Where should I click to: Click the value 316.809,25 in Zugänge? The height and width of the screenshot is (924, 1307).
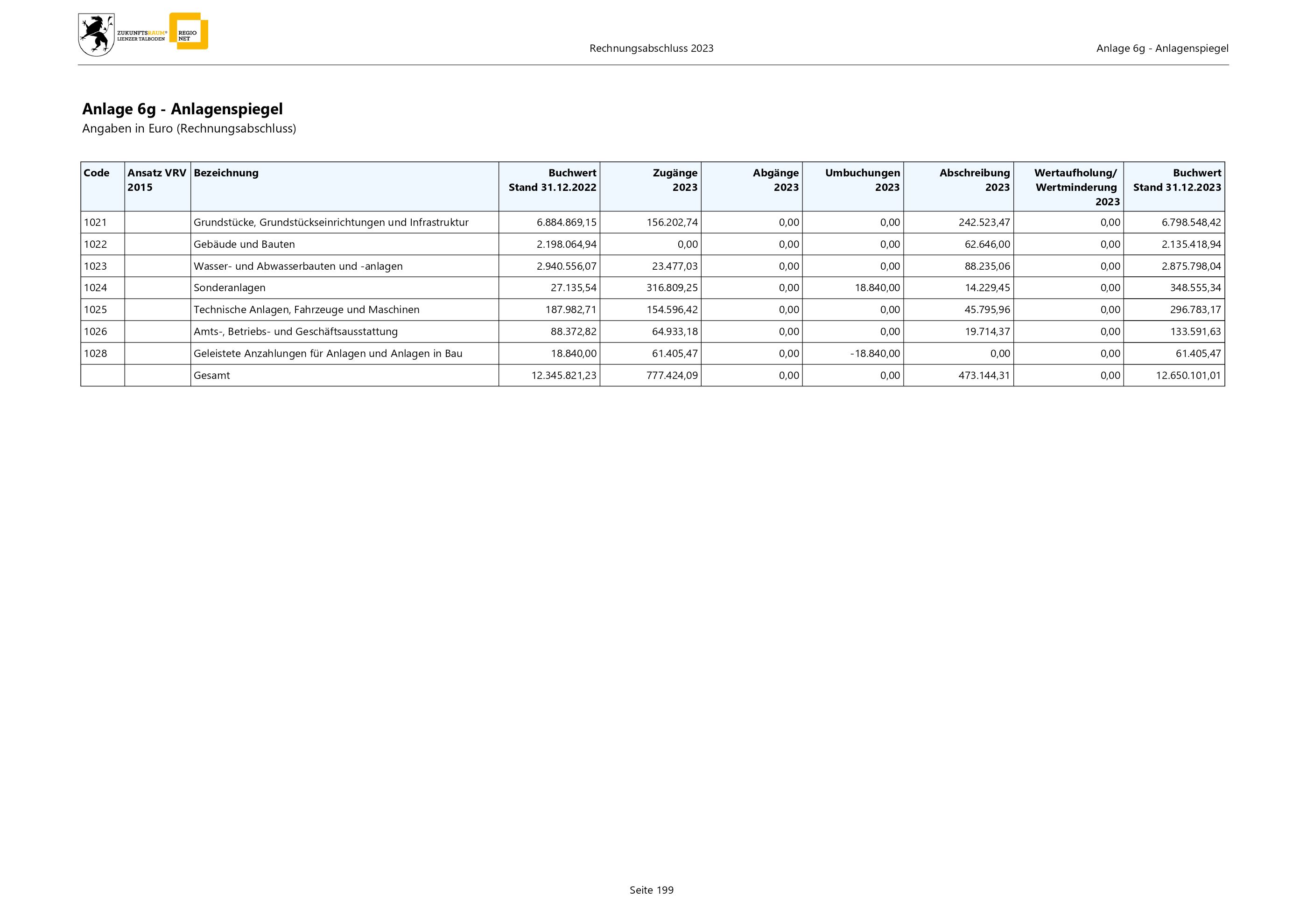pos(672,288)
